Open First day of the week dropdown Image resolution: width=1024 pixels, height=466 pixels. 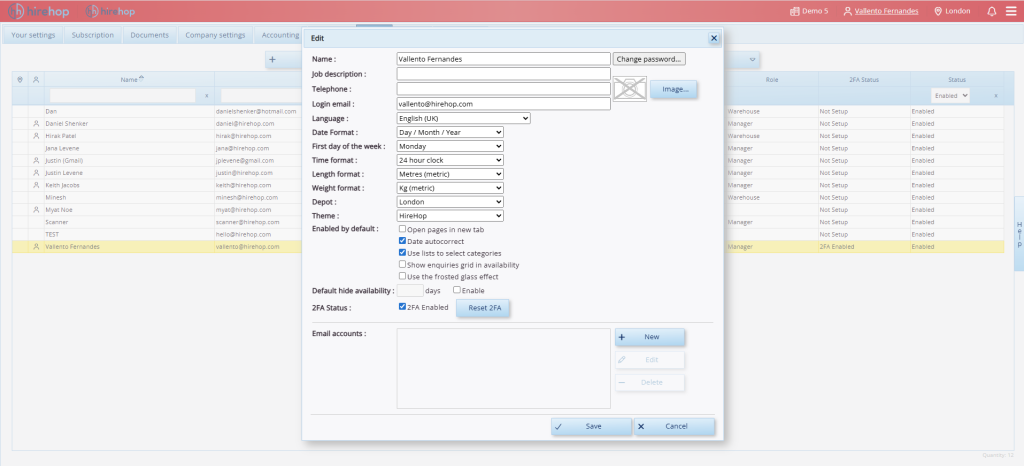(x=450, y=146)
